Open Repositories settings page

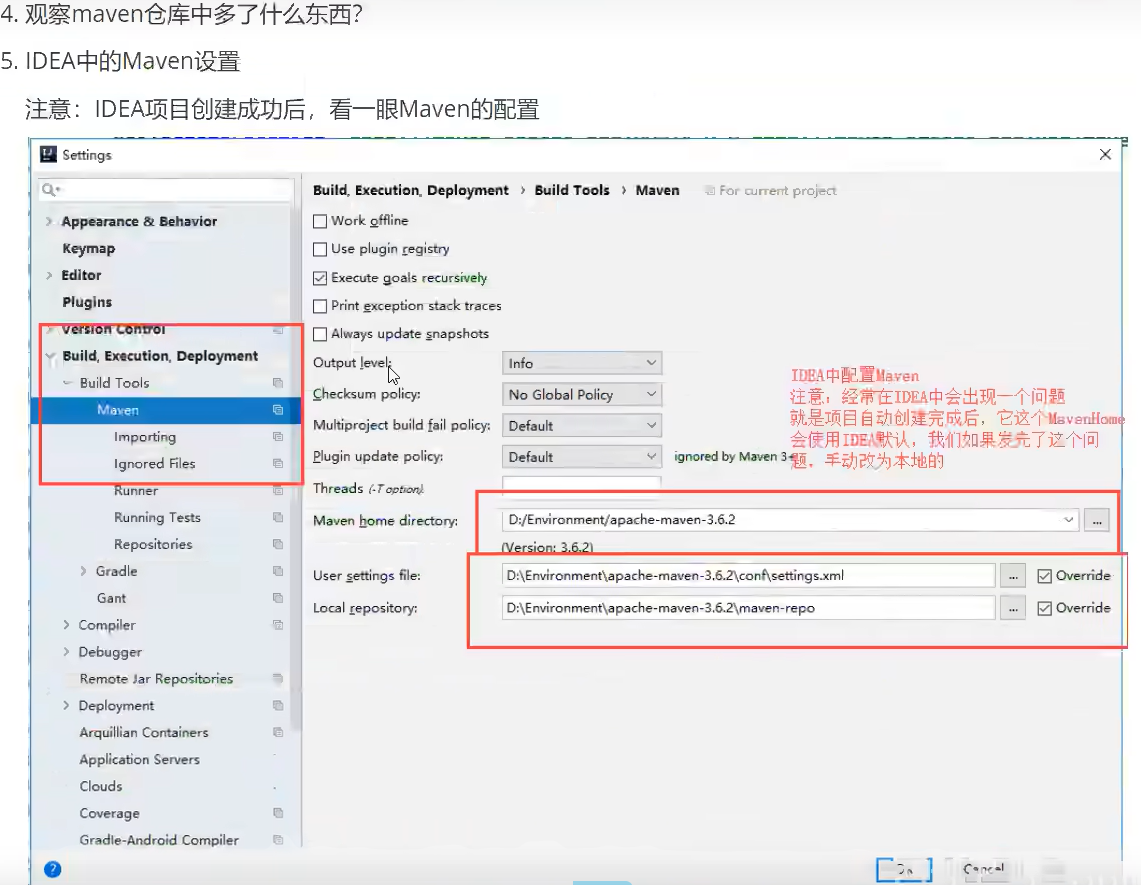click(153, 544)
